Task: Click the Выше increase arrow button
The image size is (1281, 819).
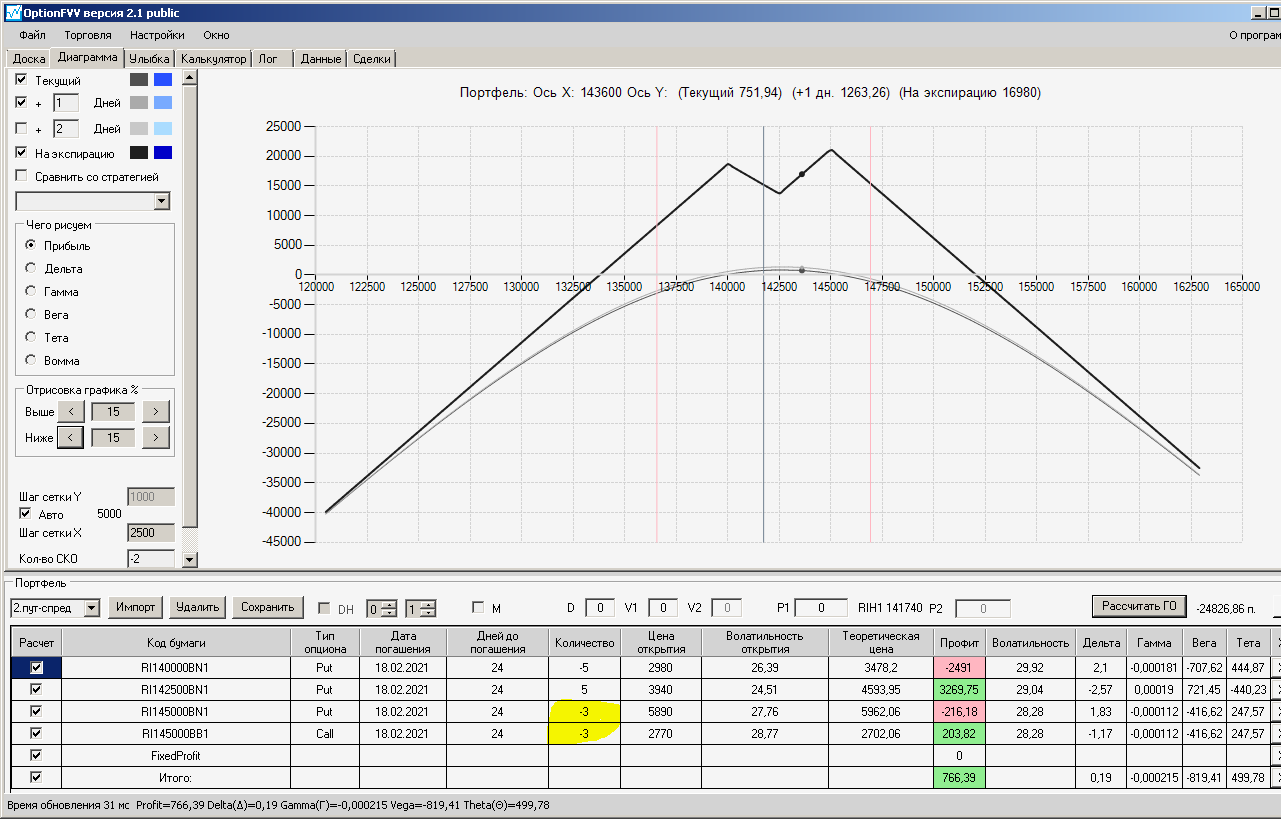Action: tap(156, 411)
